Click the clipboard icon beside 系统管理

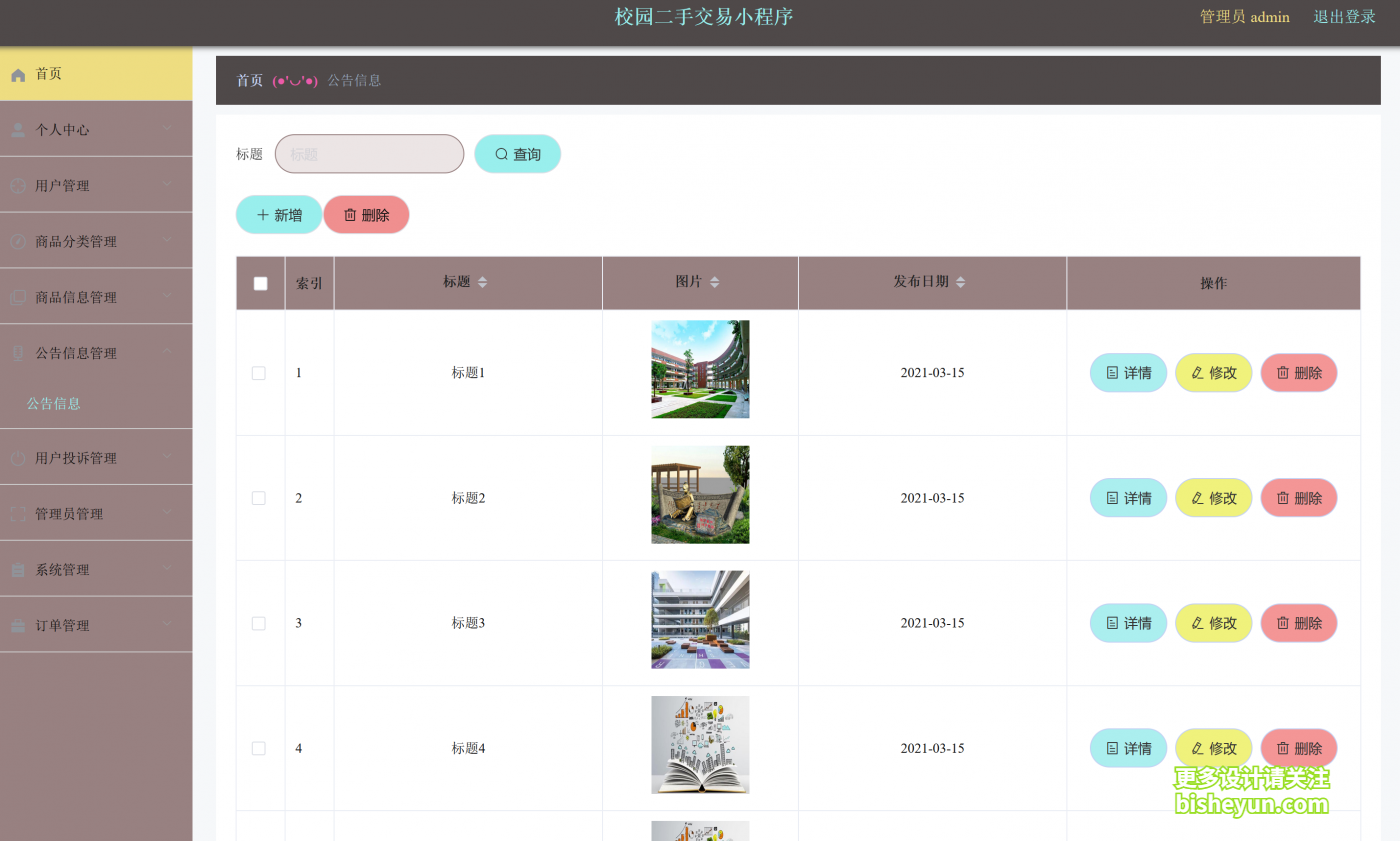[x=18, y=570]
